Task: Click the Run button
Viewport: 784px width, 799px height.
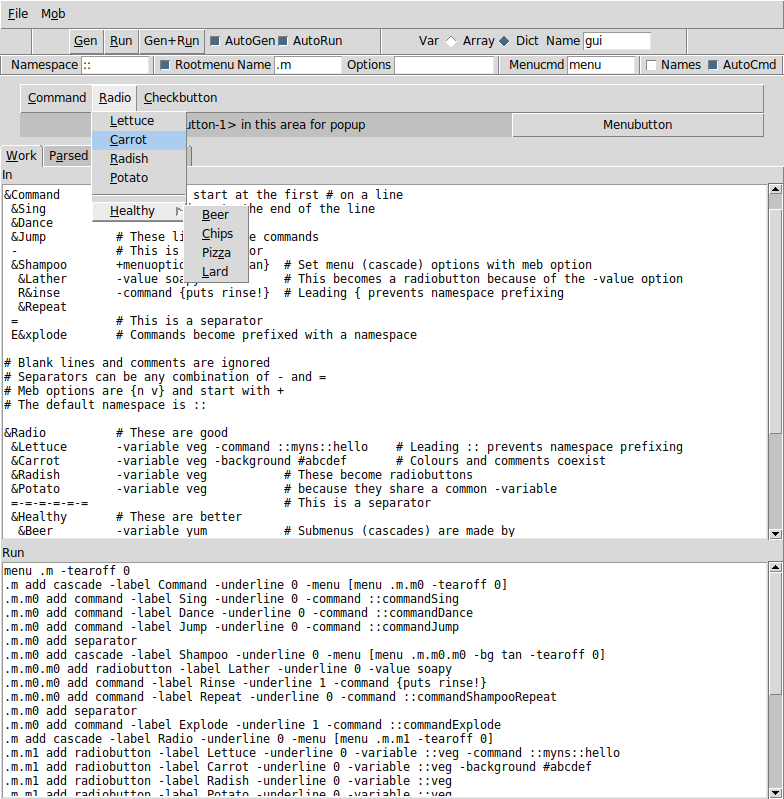Action: (x=121, y=41)
